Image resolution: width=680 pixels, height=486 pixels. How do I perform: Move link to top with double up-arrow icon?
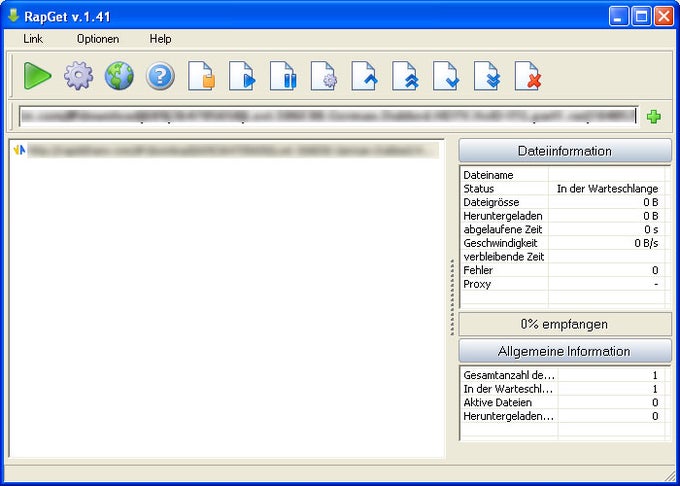405,76
